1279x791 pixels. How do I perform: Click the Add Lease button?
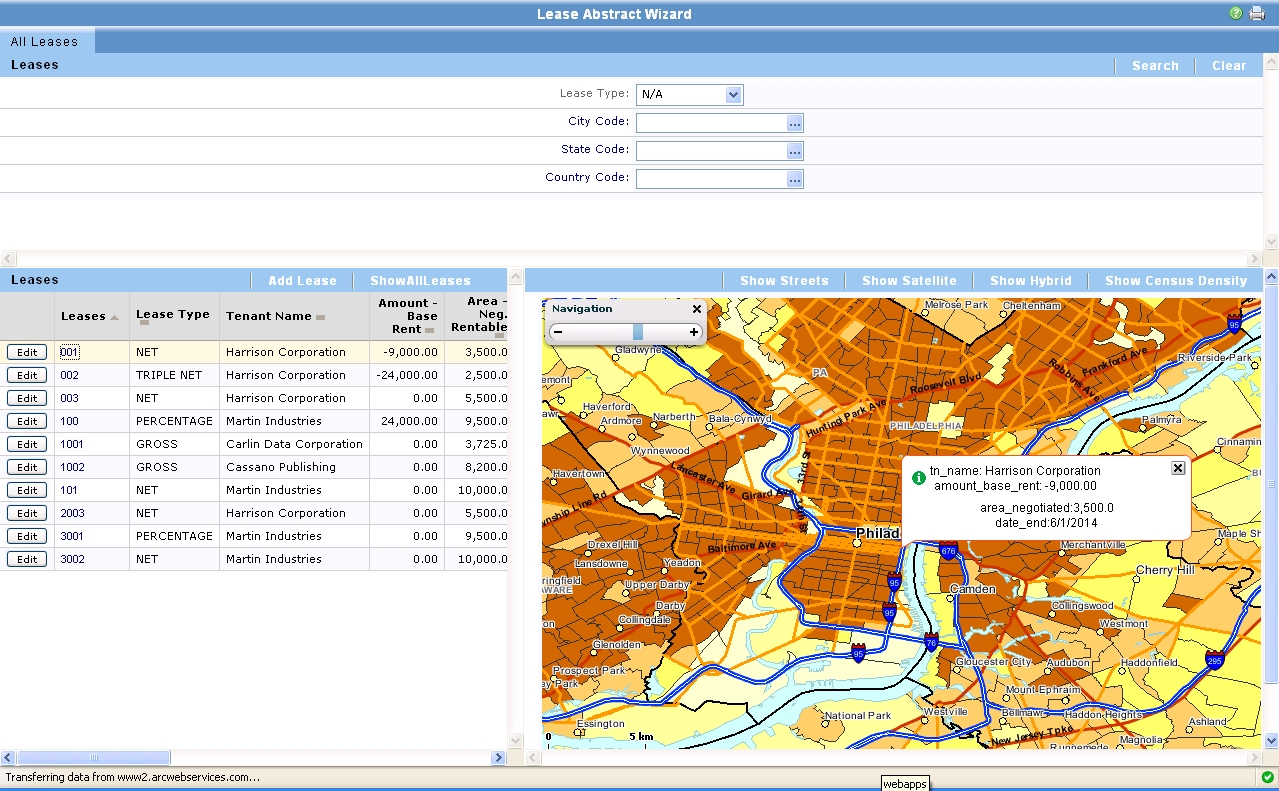[x=301, y=280]
